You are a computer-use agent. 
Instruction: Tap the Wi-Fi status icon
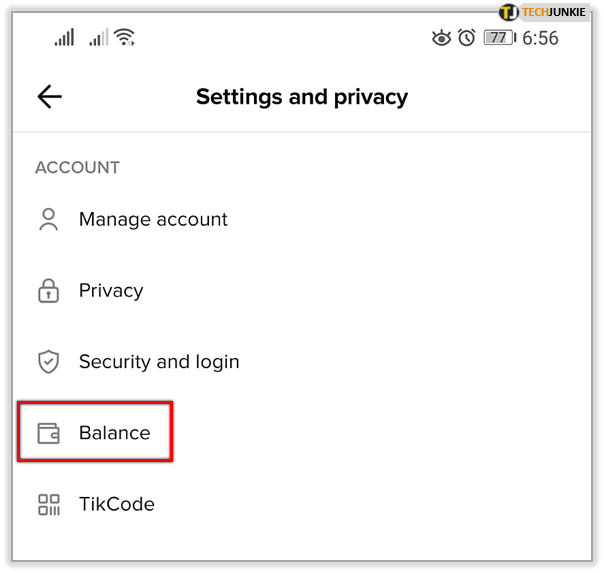125,38
